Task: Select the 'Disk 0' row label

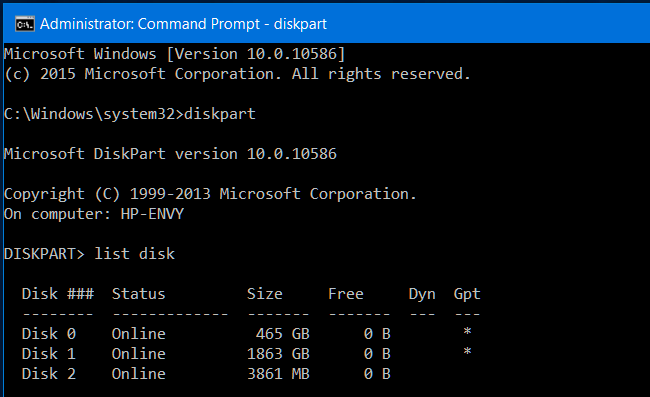Action: point(49,334)
